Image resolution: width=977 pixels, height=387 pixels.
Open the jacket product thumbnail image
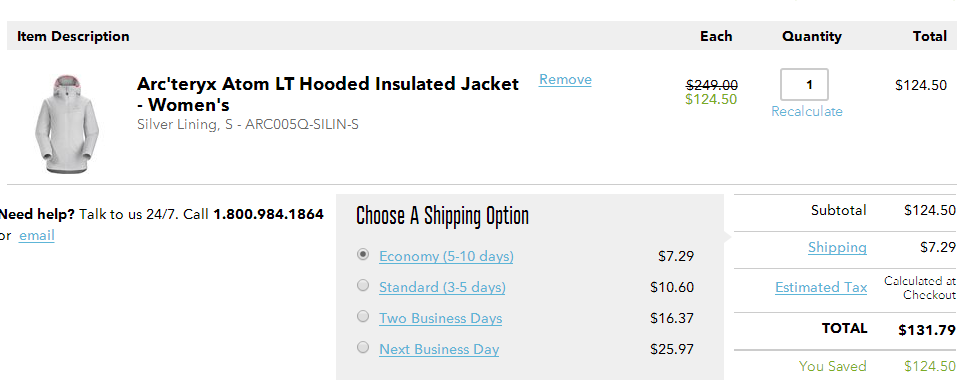tap(67, 123)
